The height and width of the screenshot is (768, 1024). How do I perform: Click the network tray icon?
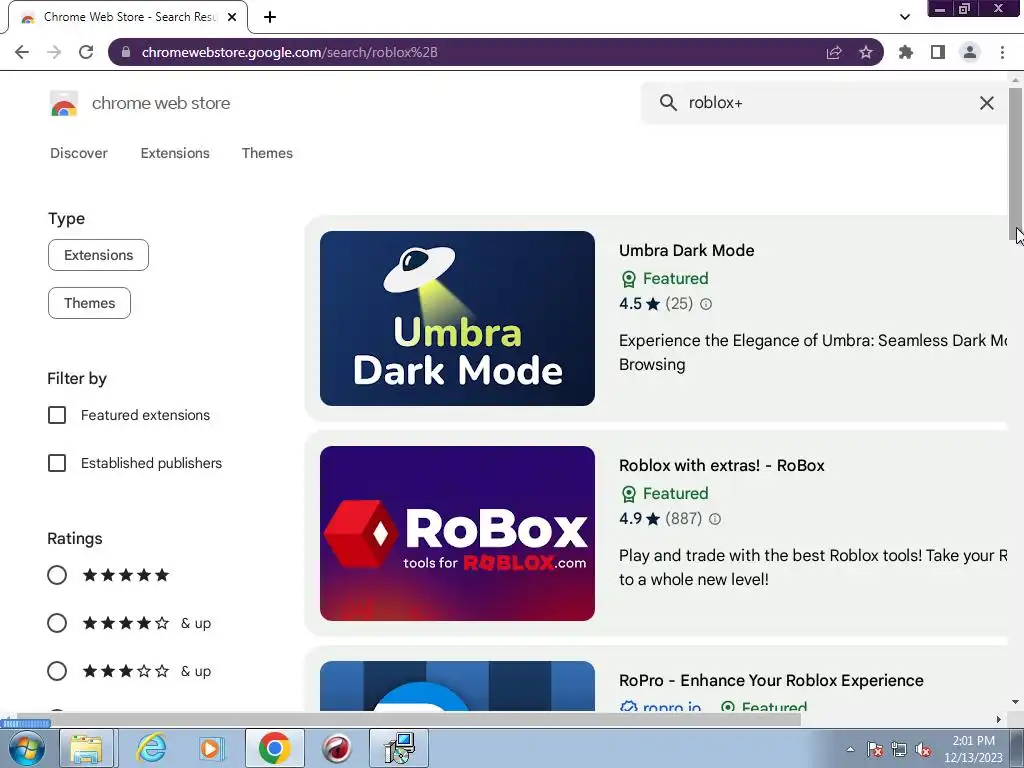point(899,750)
